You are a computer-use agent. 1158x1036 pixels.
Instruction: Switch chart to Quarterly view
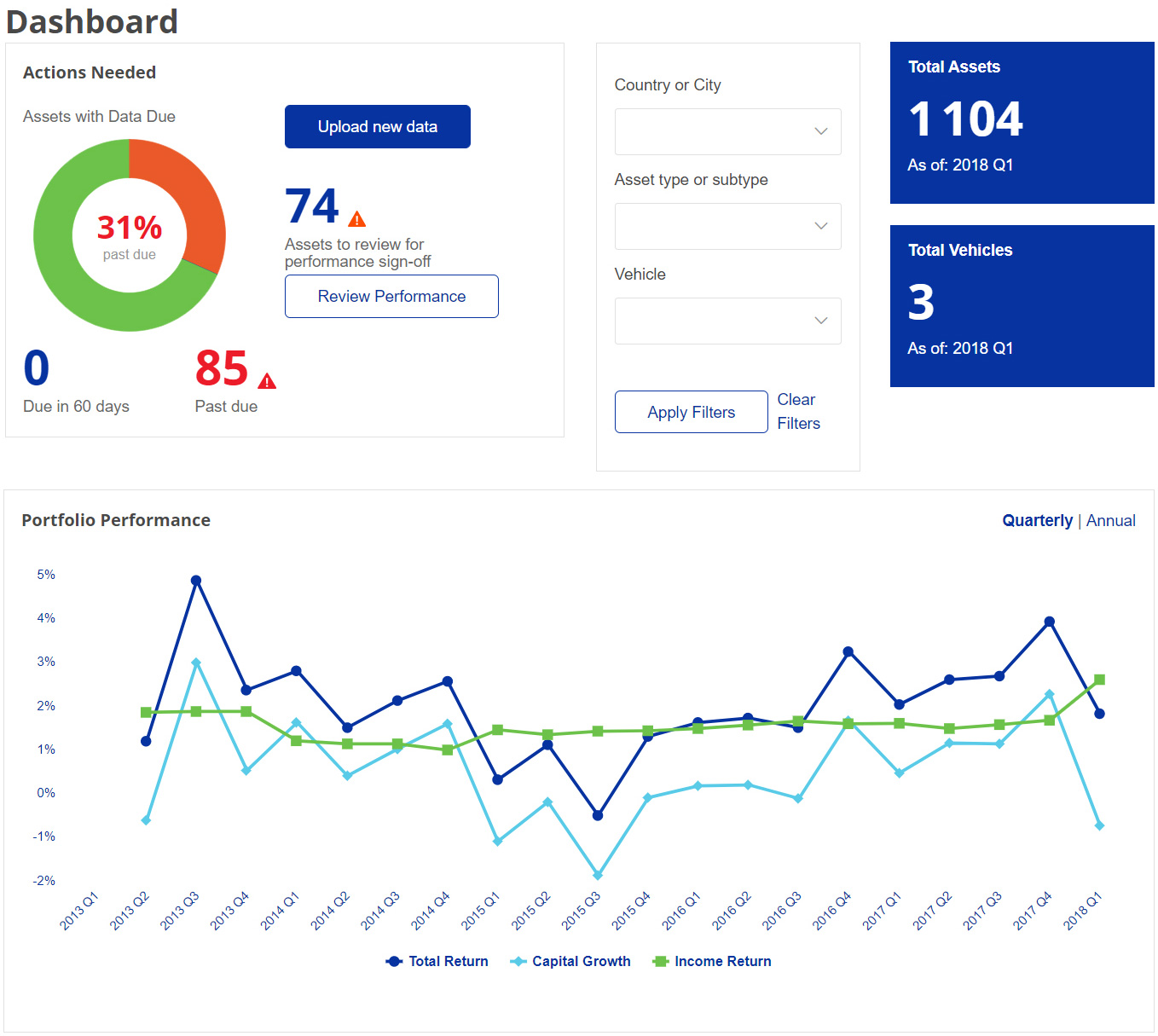point(1037,520)
